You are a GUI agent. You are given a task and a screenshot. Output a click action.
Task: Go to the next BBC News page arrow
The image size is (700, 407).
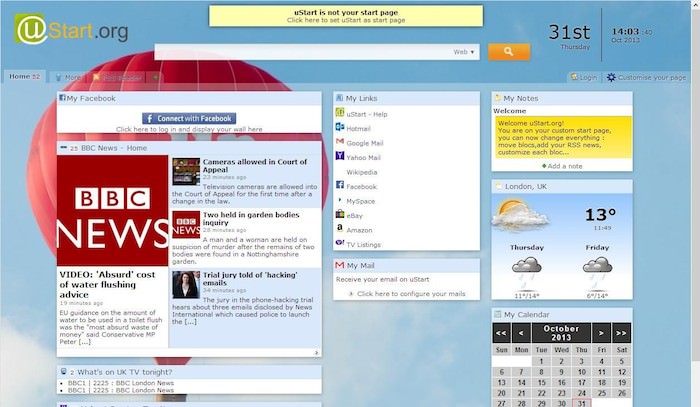click(317, 353)
